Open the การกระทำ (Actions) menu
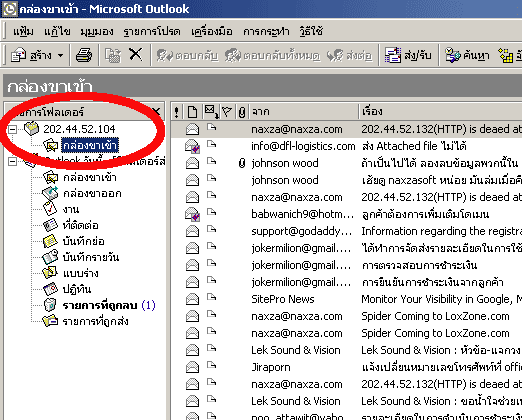The width and height of the screenshot is (522, 420). pyautogui.click(x=266, y=31)
